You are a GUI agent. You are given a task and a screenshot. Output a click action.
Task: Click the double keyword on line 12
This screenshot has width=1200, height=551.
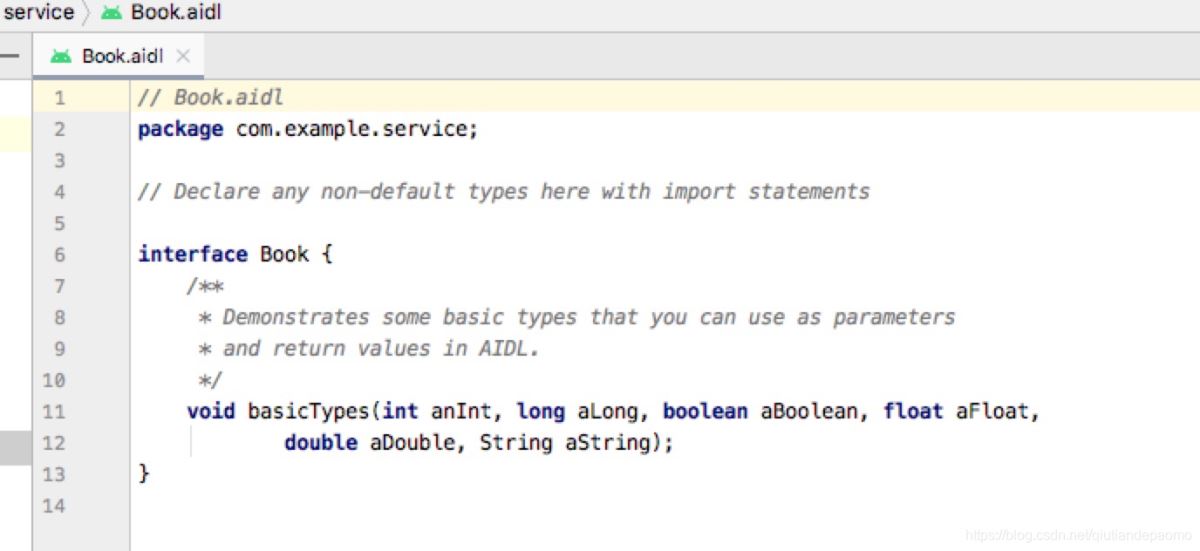click(320, 442)
